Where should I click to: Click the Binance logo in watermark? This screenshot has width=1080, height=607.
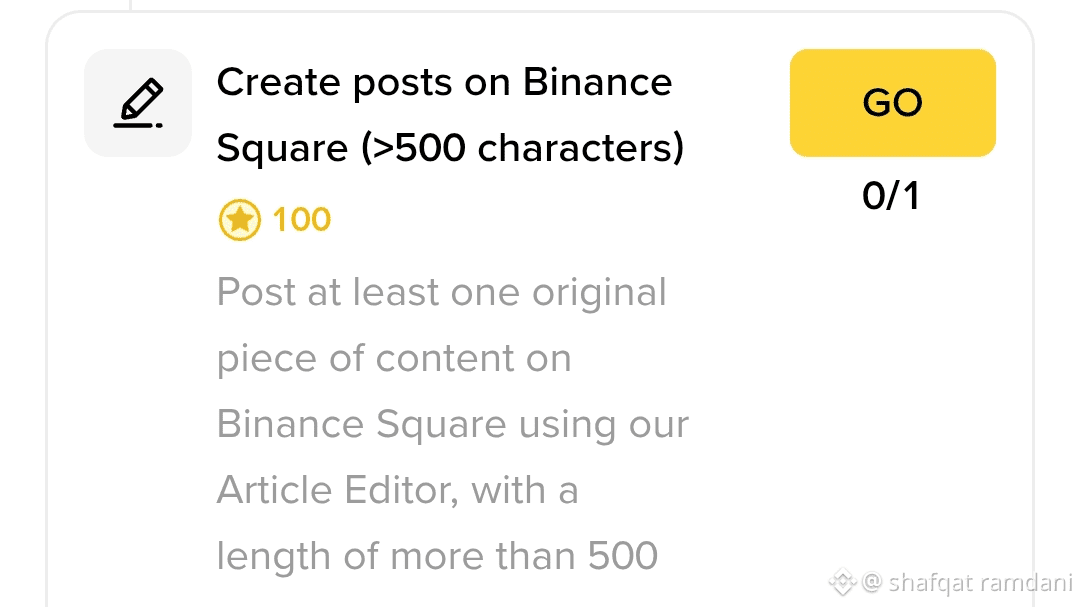(x=842, y=582)
